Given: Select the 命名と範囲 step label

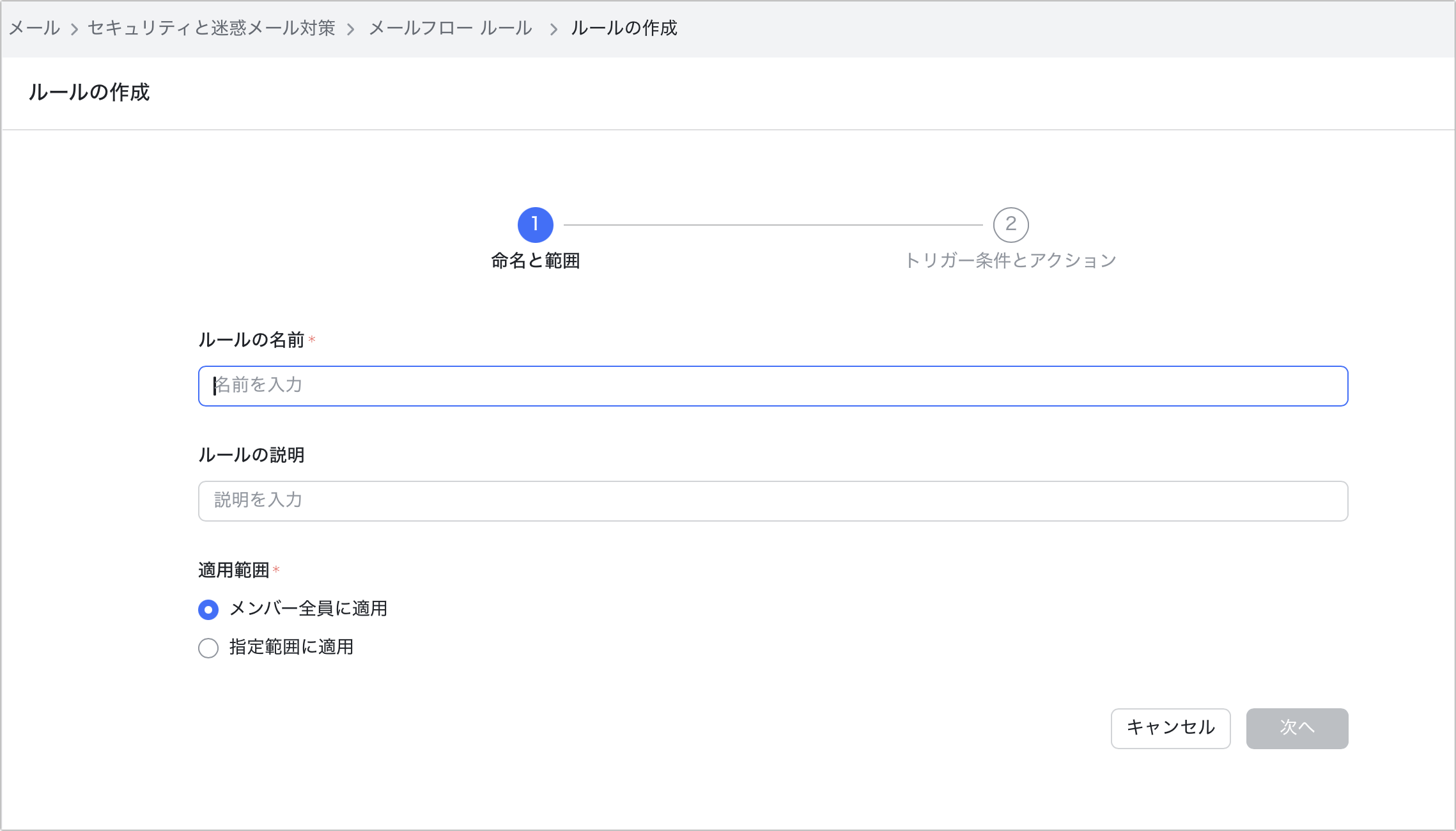Looking at the screenshot, I should coord(535,261).
